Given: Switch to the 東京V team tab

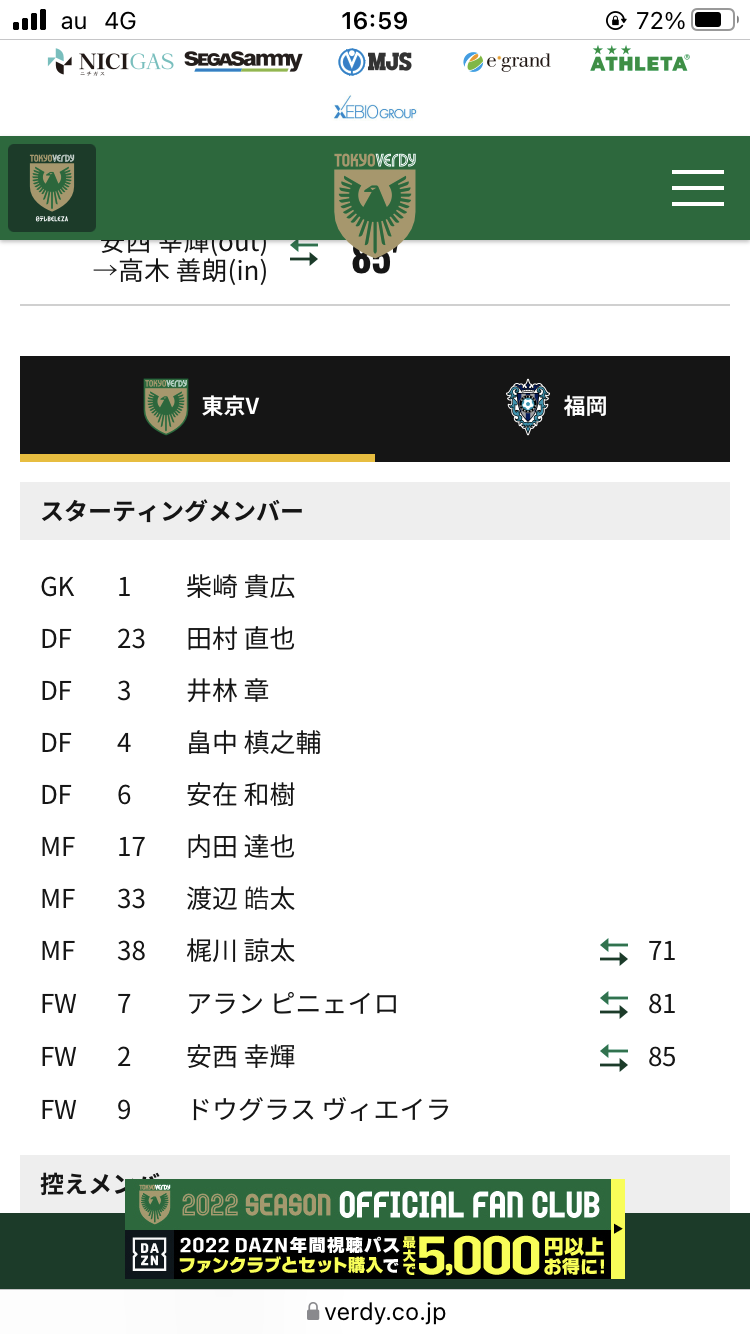Looking at the screenshot, I should [198, 407].
